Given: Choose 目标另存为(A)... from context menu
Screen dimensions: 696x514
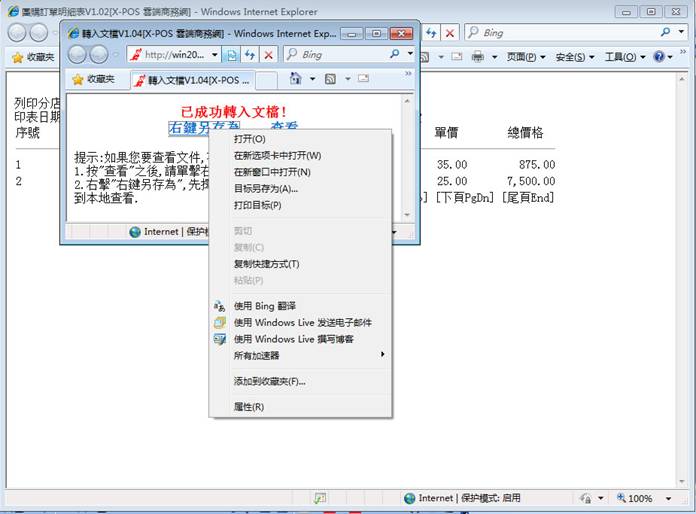Looking at the screenshot, I should (266, 188).
